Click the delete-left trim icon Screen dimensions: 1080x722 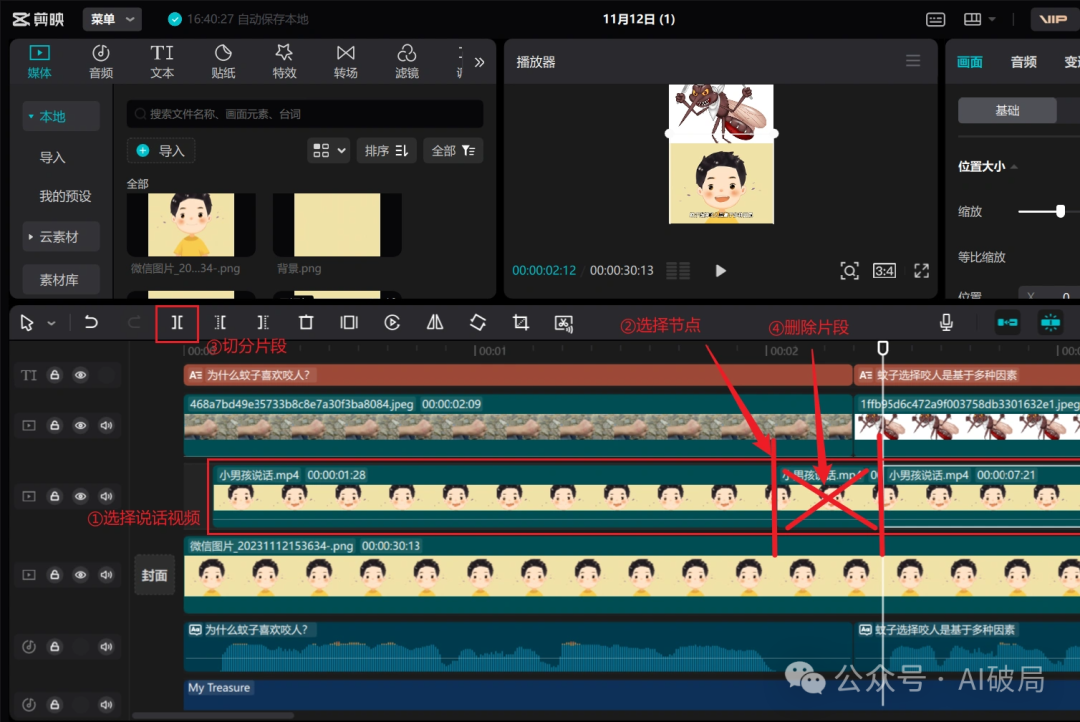[220, 322]
